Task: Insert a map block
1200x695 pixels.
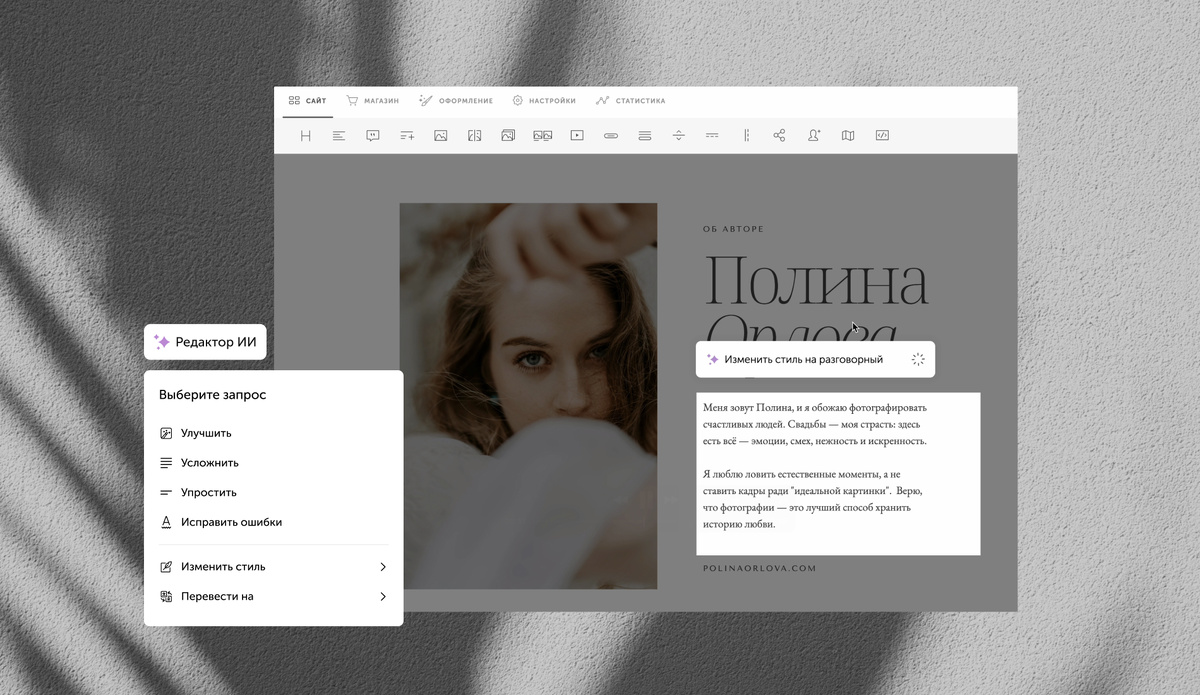Action: point(848,136)
